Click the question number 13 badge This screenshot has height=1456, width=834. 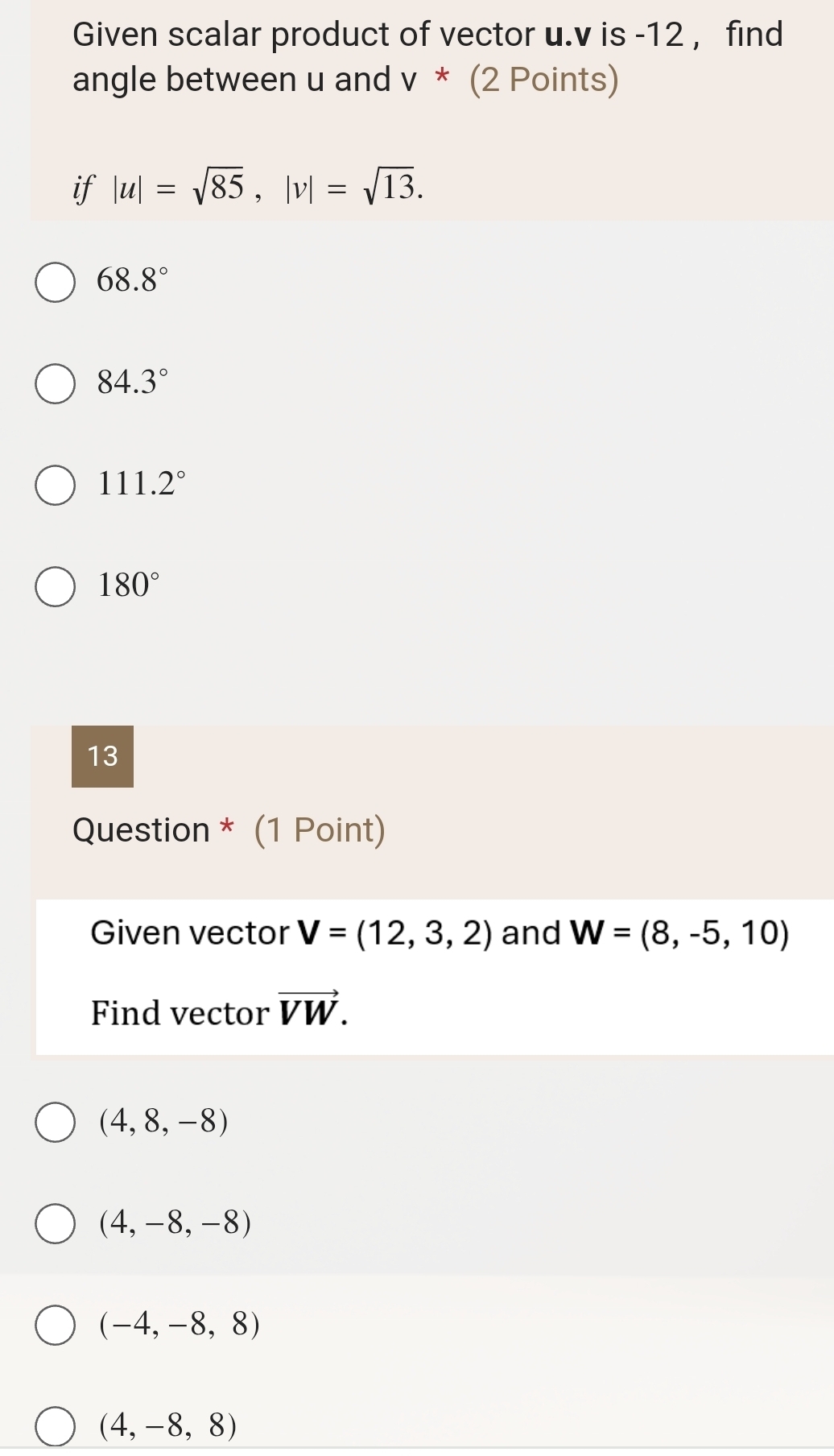point(102,756)
